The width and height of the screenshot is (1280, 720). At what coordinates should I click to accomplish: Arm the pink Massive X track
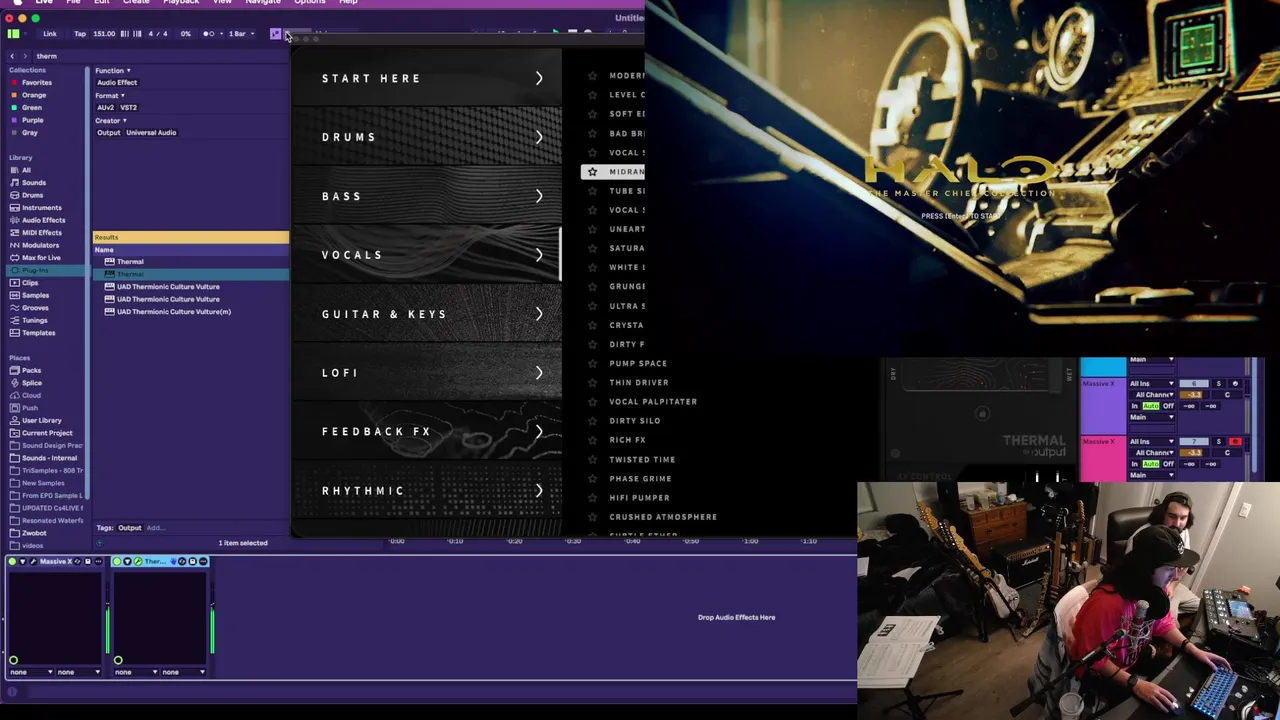click(1235, 442)
